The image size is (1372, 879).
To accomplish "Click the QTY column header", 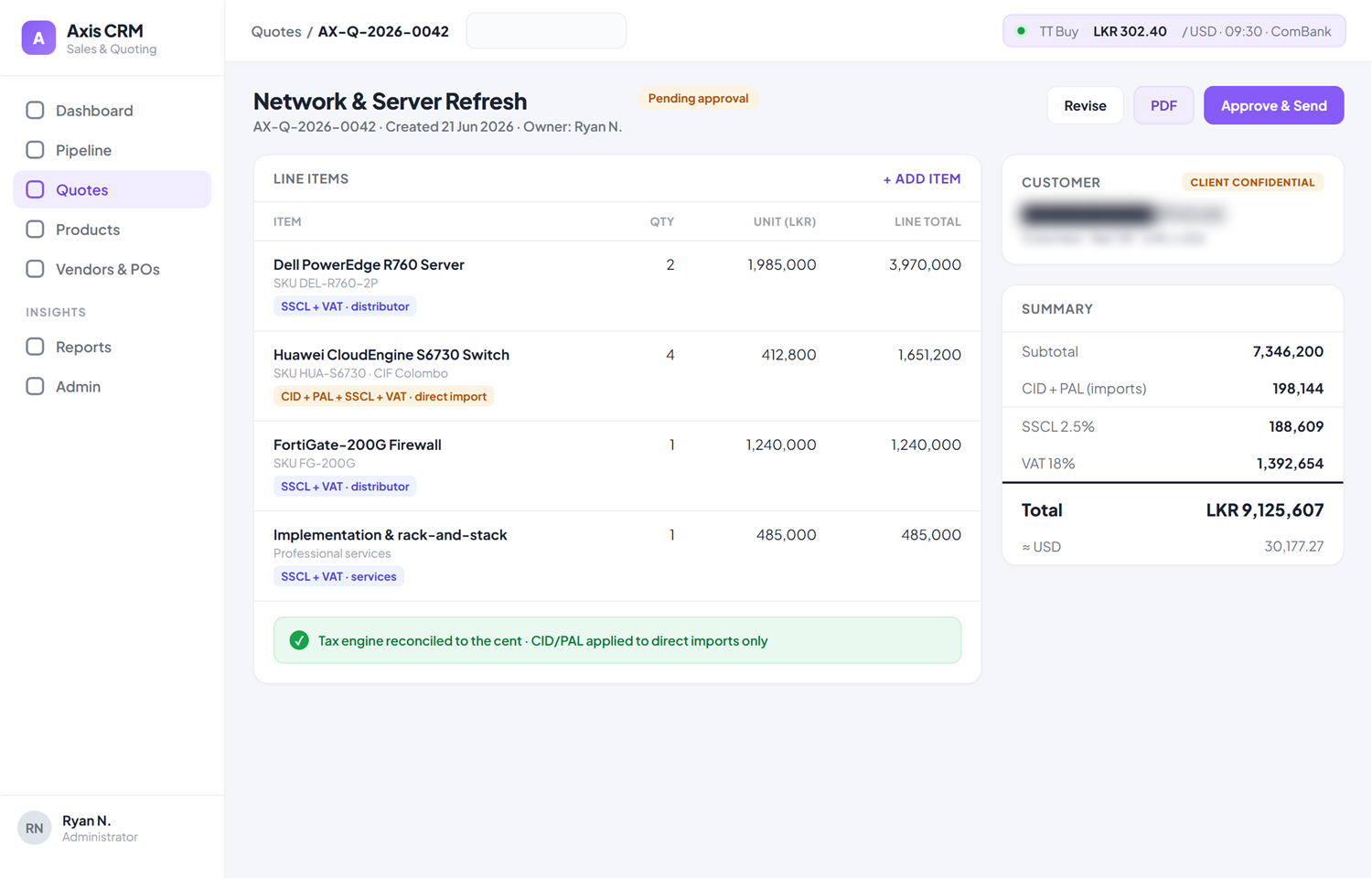I will (661, 221).
